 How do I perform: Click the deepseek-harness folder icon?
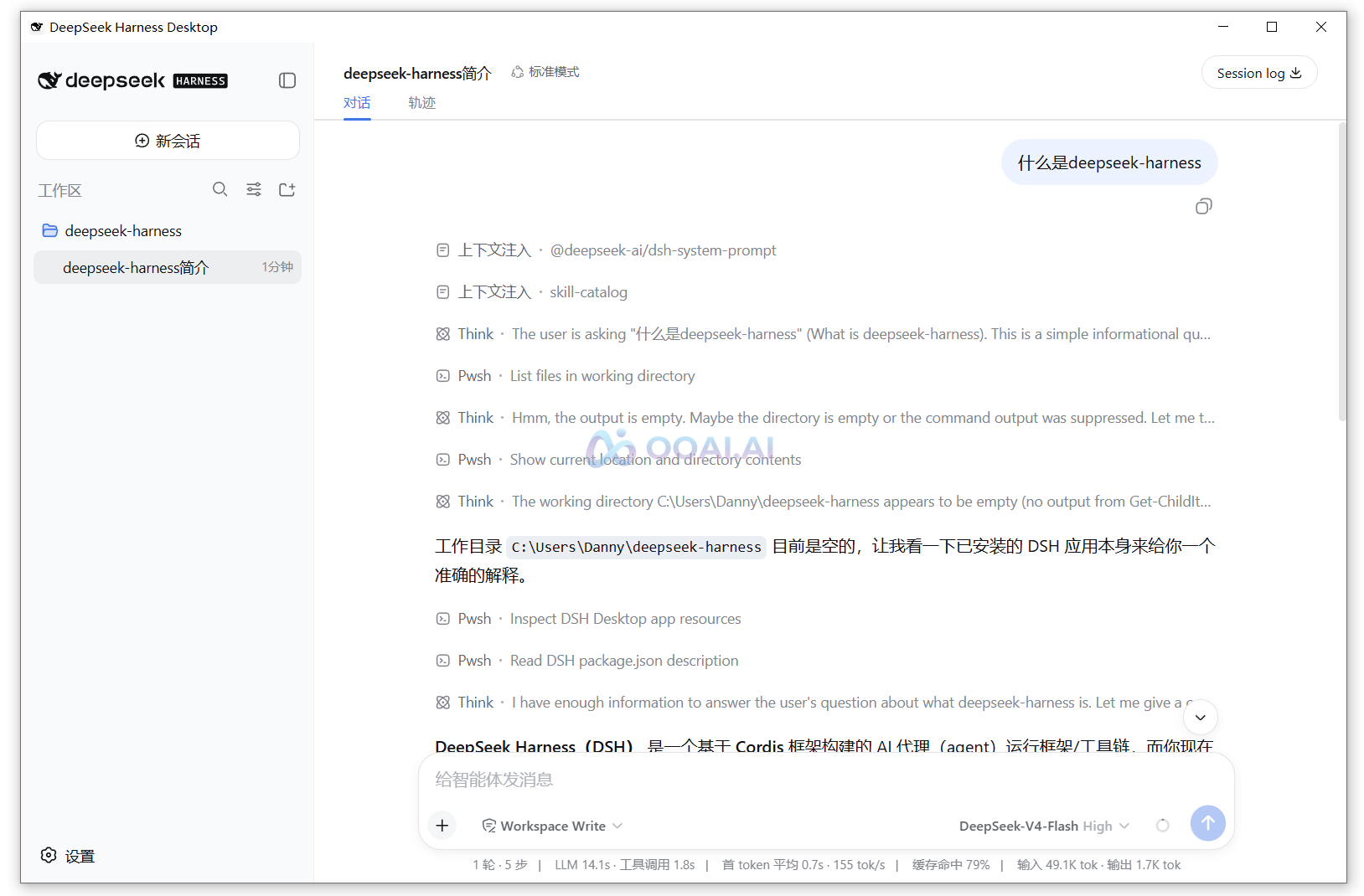pyautogui.click(x=50, y=230)
